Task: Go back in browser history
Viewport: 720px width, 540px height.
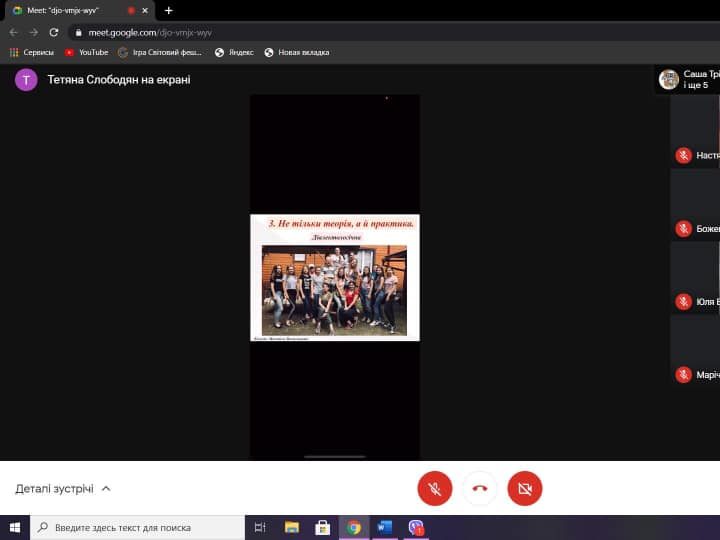Action: tap(14, 33)
